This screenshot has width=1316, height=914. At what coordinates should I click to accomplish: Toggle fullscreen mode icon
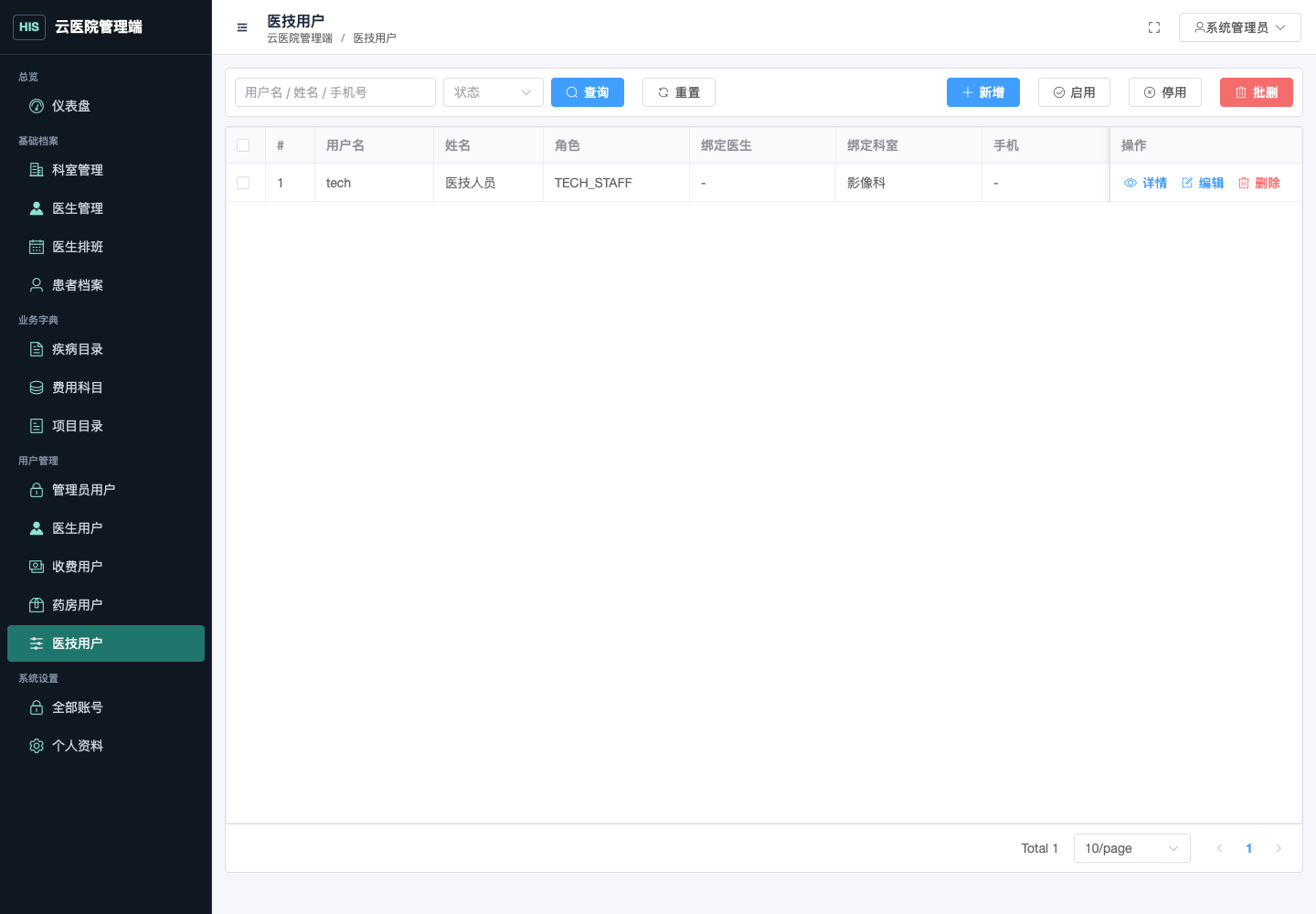[x=1154, y=27]
